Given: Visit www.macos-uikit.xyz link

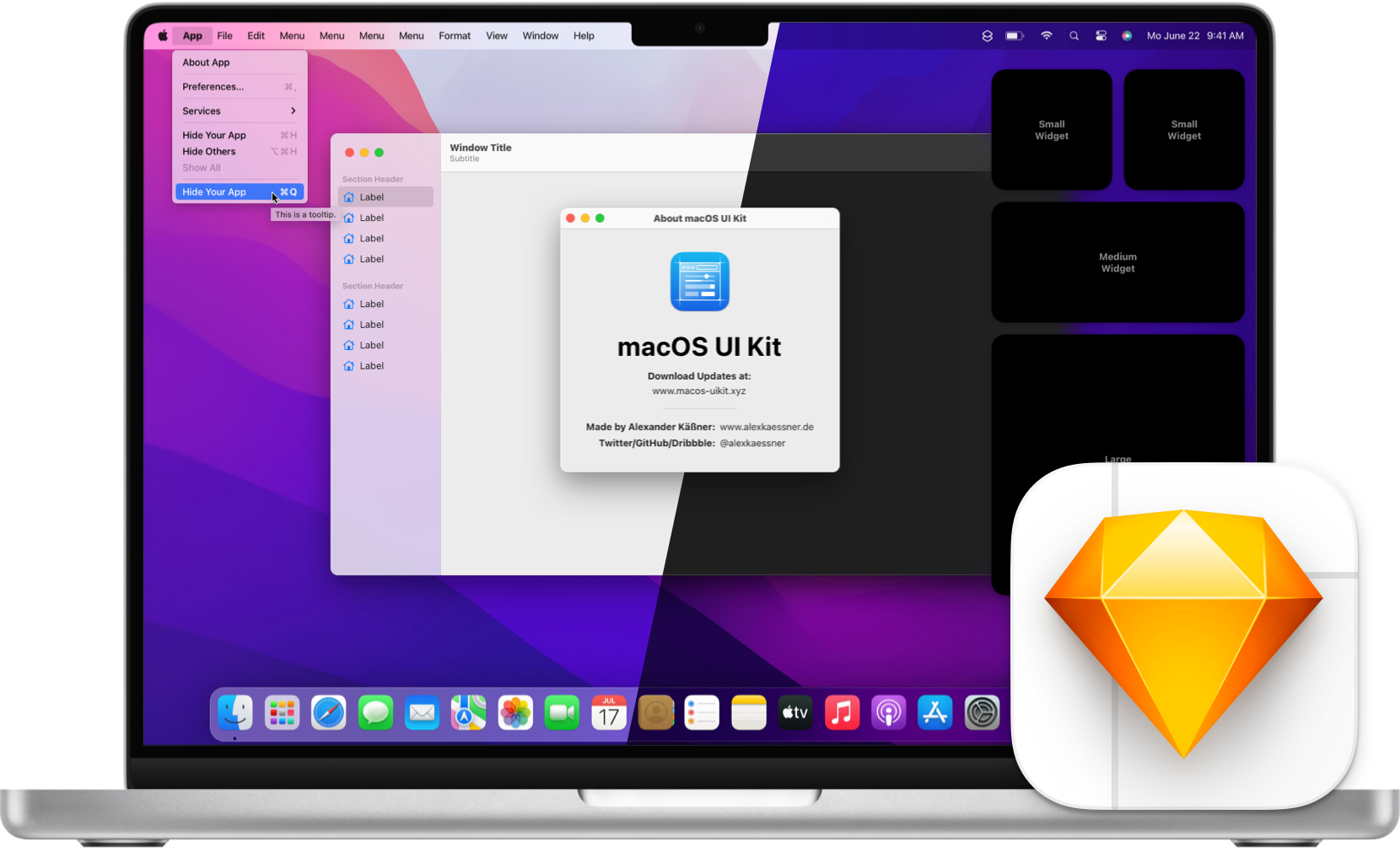Looking at the screenshot, I should (698, 391).
